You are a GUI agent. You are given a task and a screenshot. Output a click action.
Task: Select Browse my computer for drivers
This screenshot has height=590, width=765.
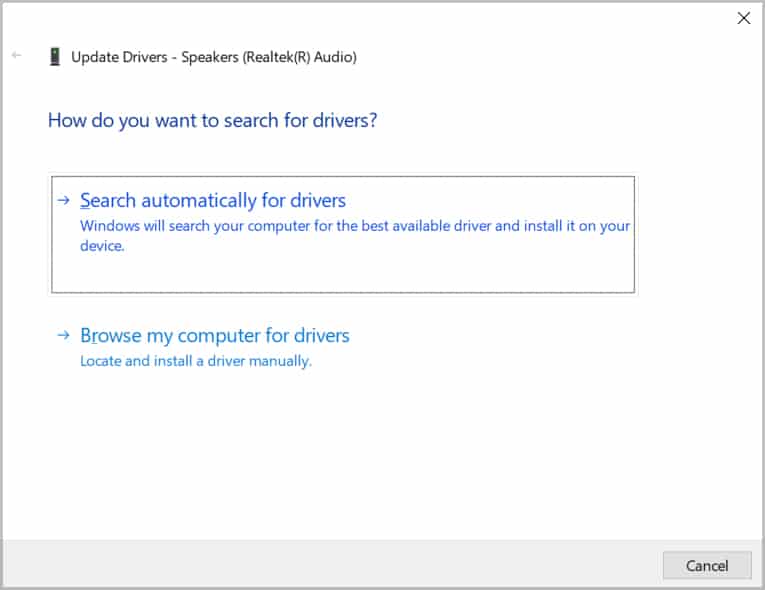(x=215, y=336)
